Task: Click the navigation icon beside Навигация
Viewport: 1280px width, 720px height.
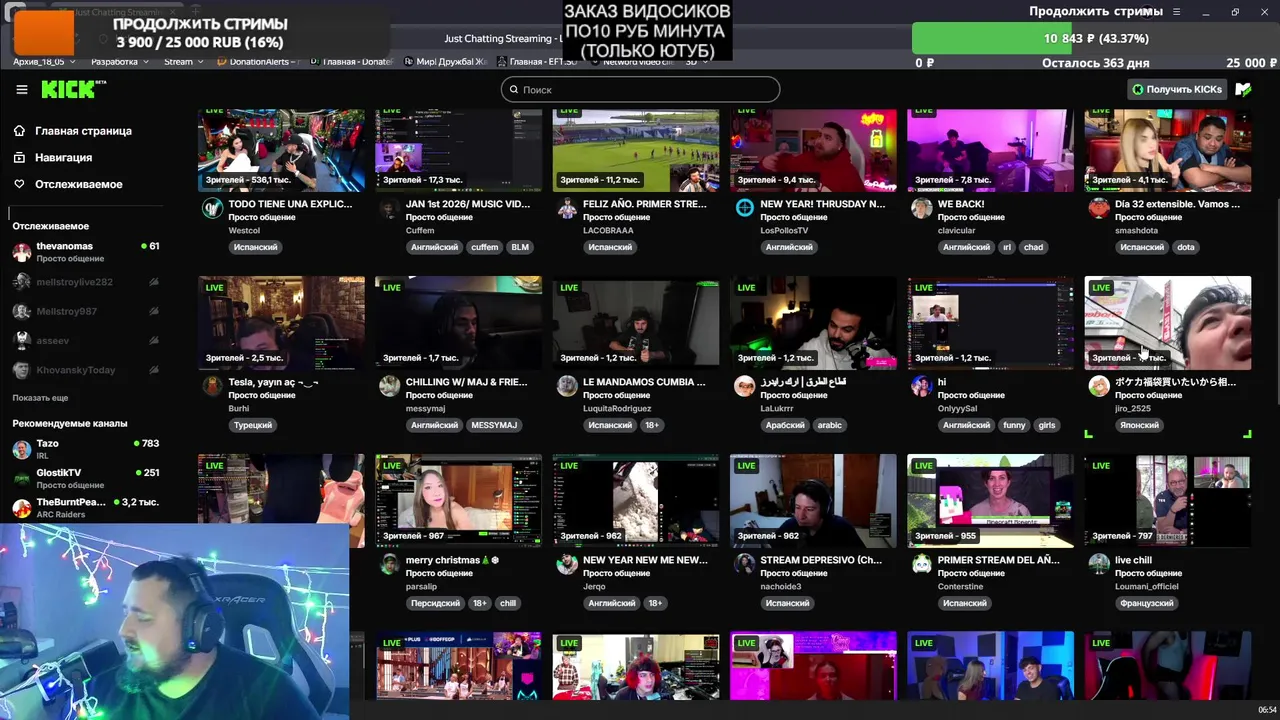Action: (x=19, y=157)
